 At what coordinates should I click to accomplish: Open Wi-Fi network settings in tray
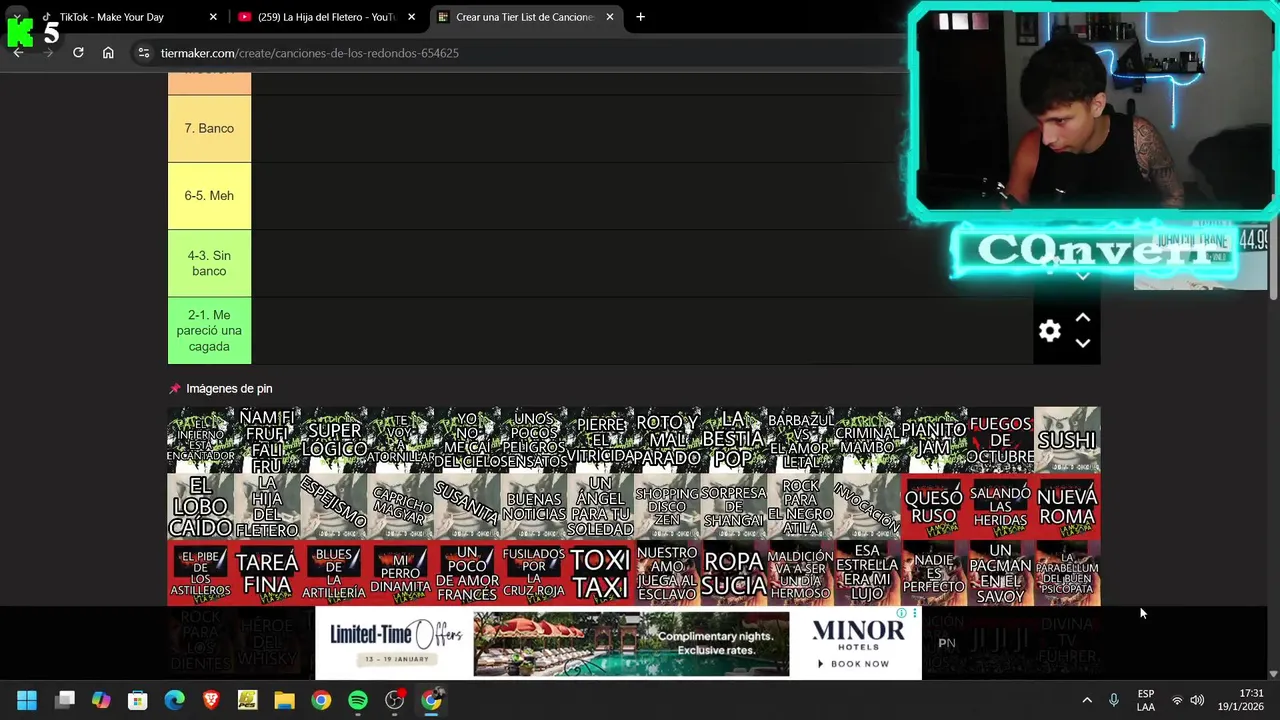pyautogui.click(x=1177, y=701)
